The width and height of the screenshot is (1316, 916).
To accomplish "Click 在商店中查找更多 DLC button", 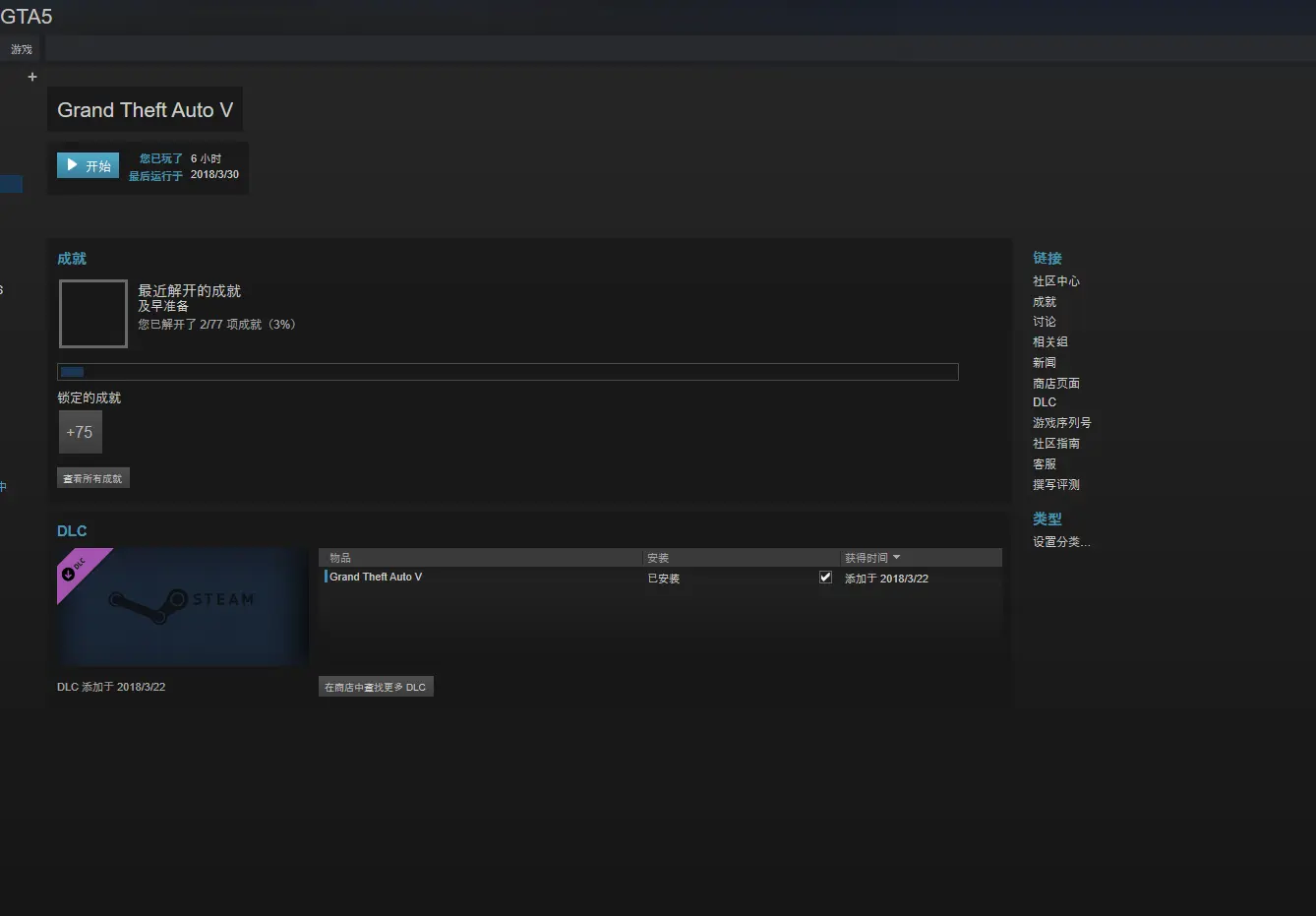I will coord(376,687).
